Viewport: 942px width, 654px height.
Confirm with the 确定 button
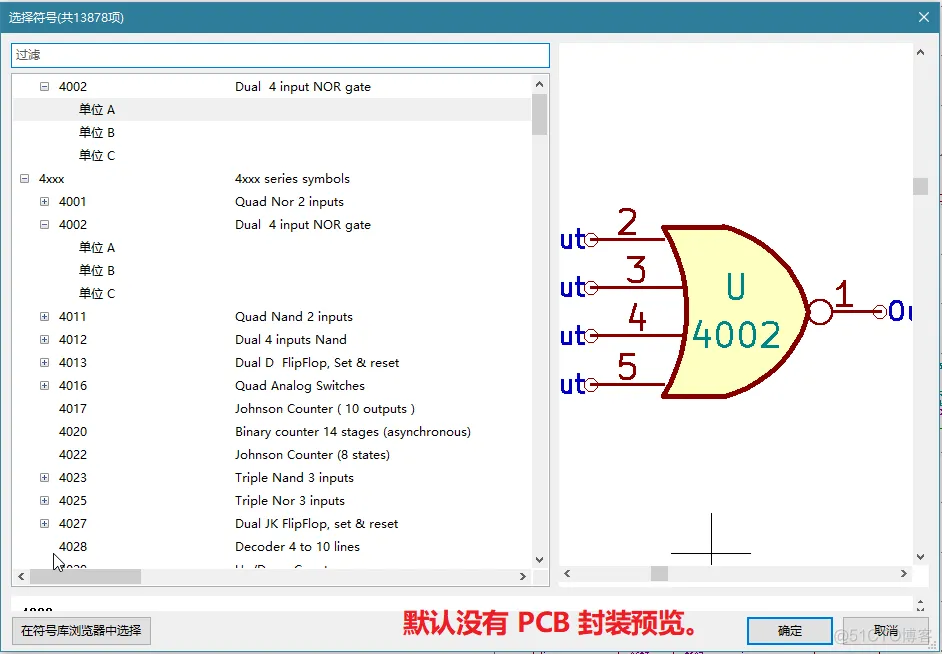pos(789,631)
